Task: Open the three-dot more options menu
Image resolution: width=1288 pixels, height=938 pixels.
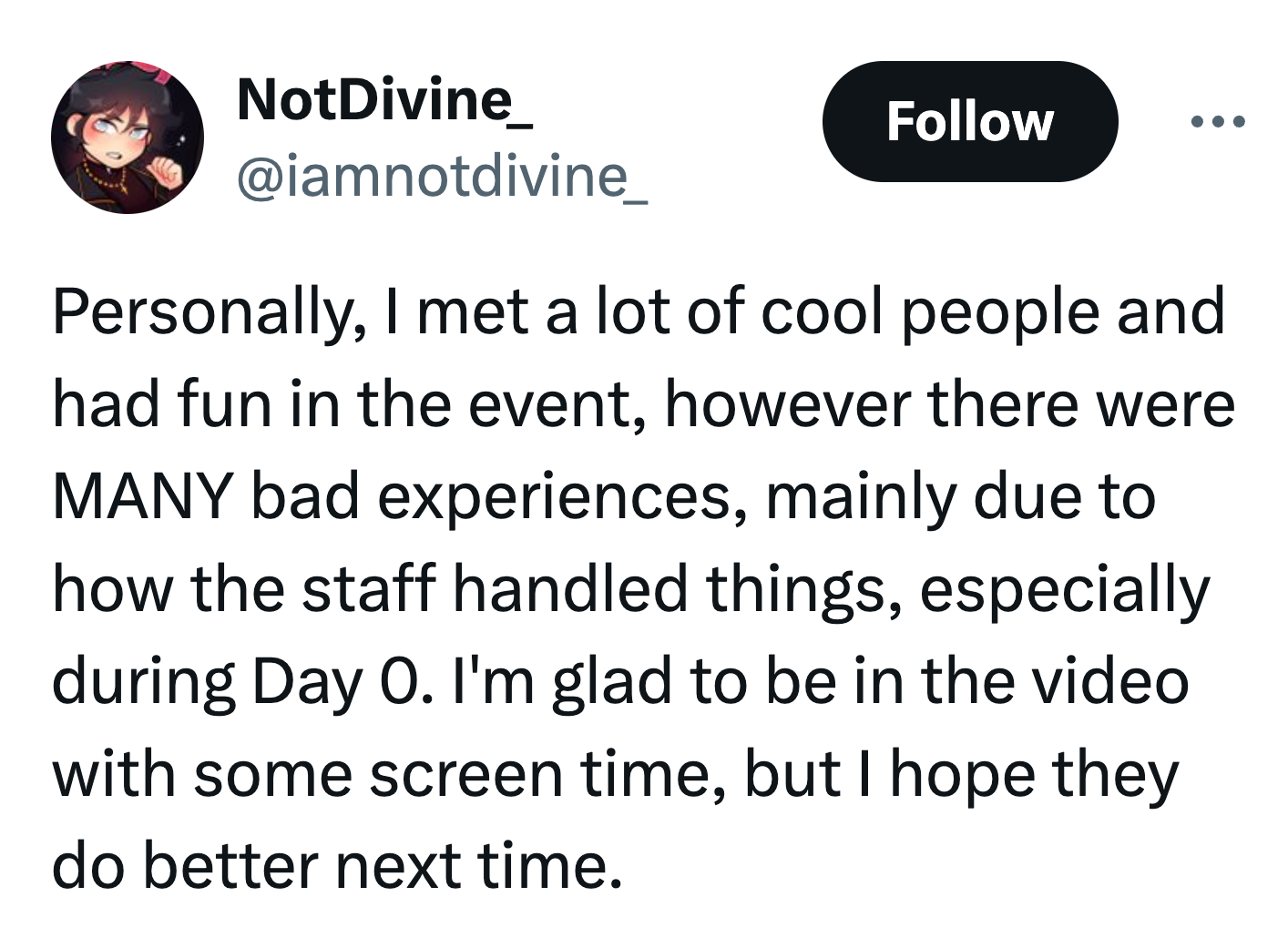Action: point(1217,121)
